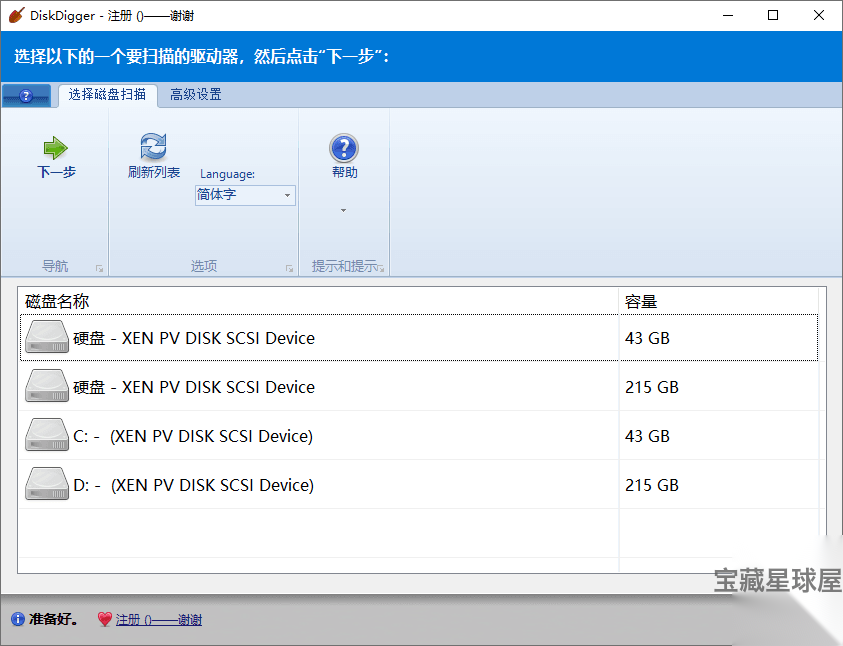Open the 提示和提示 group dialog launcher

381,268
